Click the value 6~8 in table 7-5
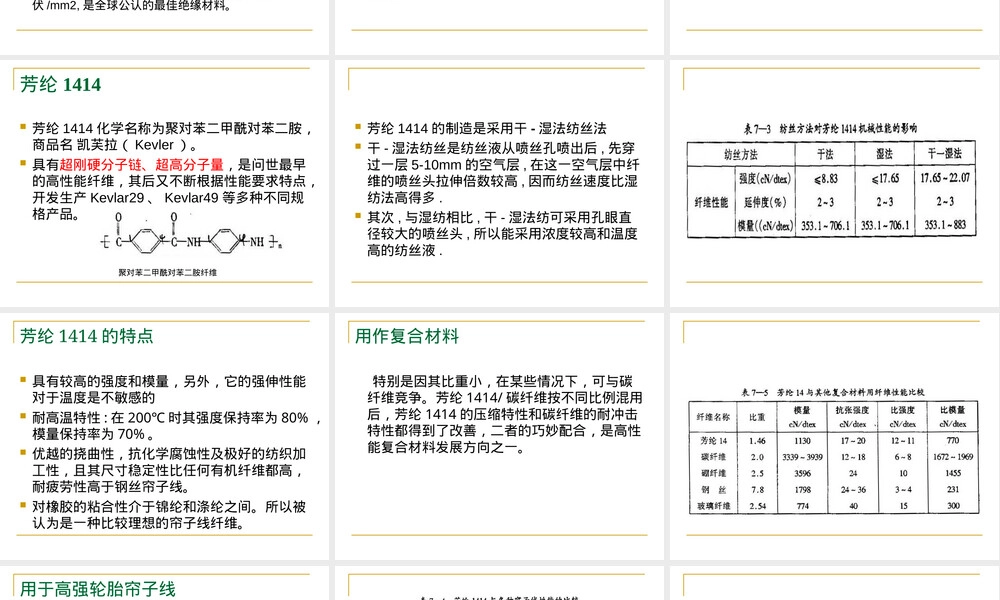 903,457
